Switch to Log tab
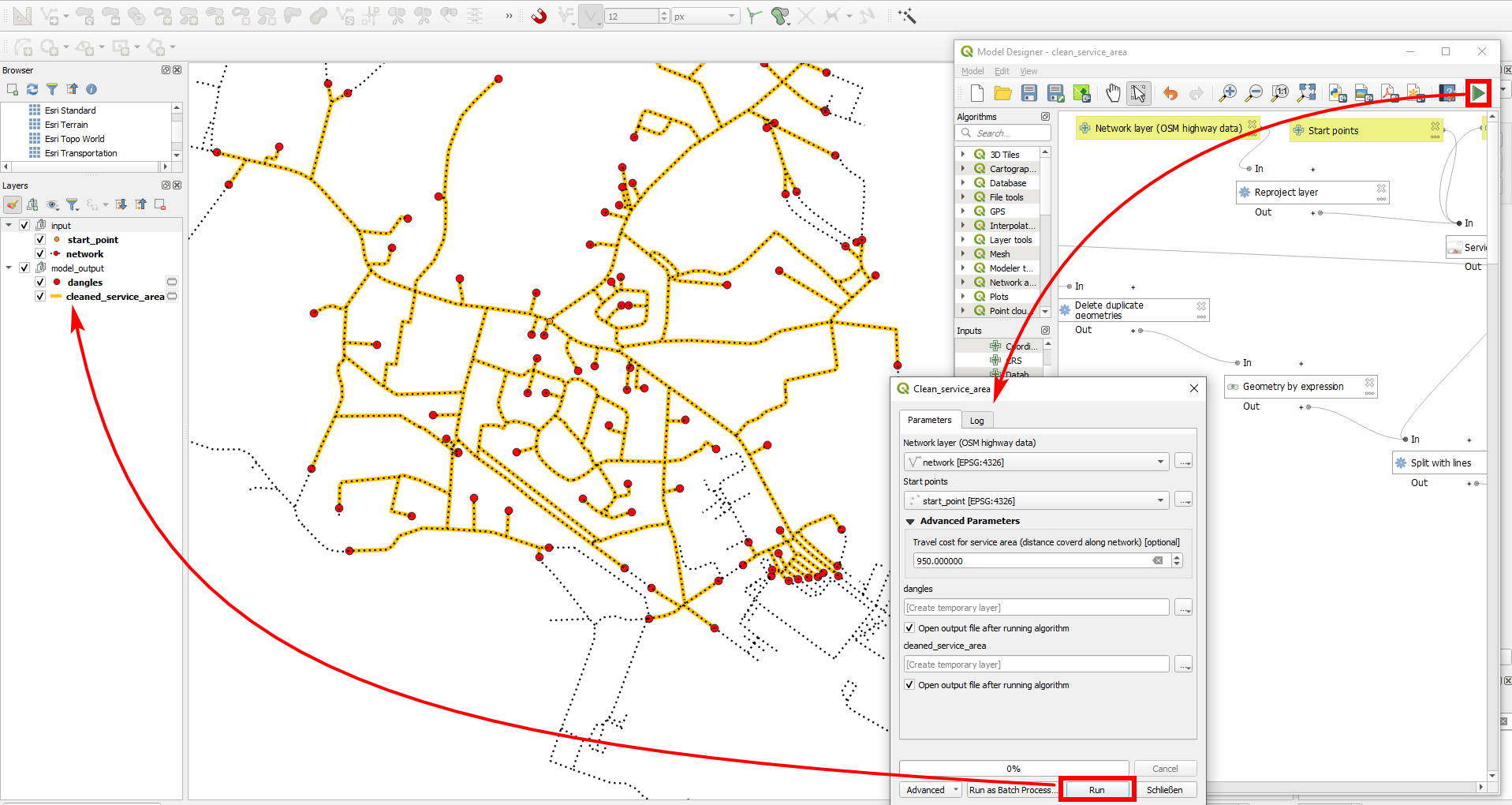 click(976, 421)
